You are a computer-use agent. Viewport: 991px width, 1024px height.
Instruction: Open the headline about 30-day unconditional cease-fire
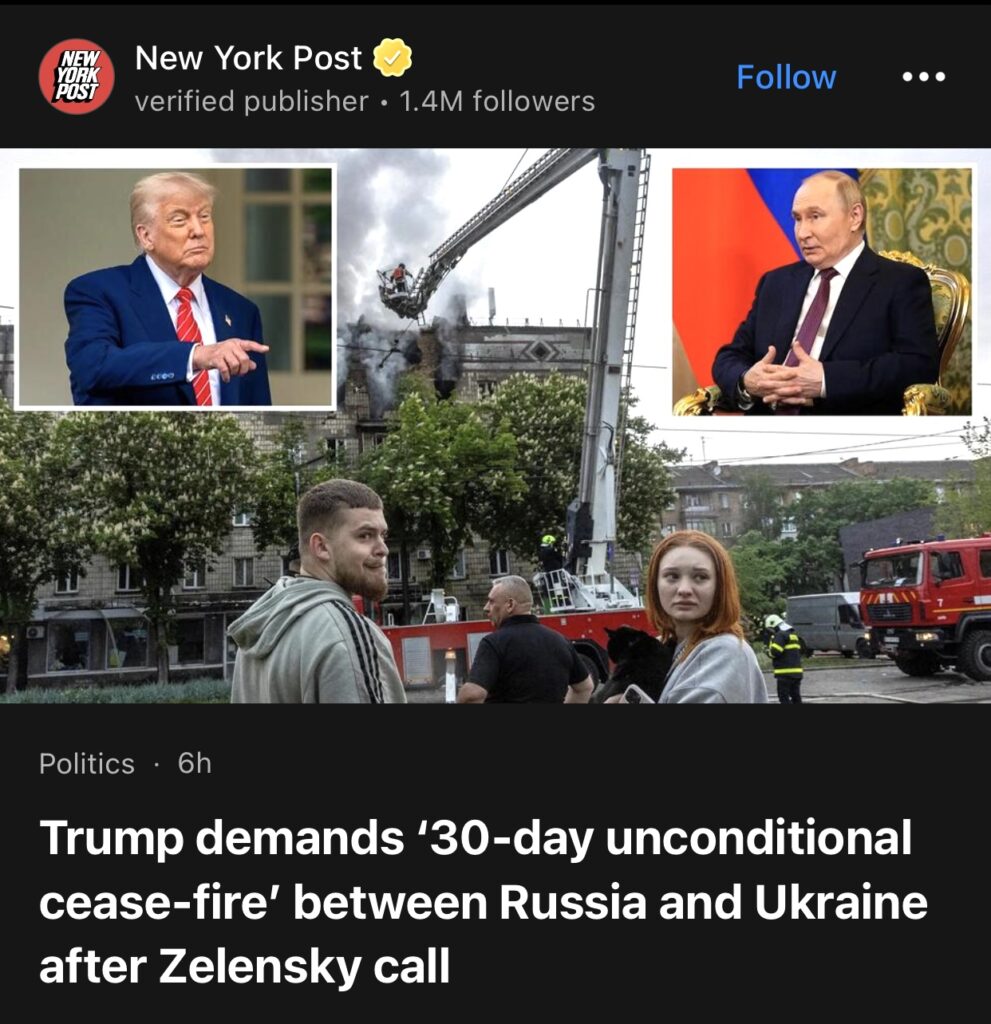point(483,901)
